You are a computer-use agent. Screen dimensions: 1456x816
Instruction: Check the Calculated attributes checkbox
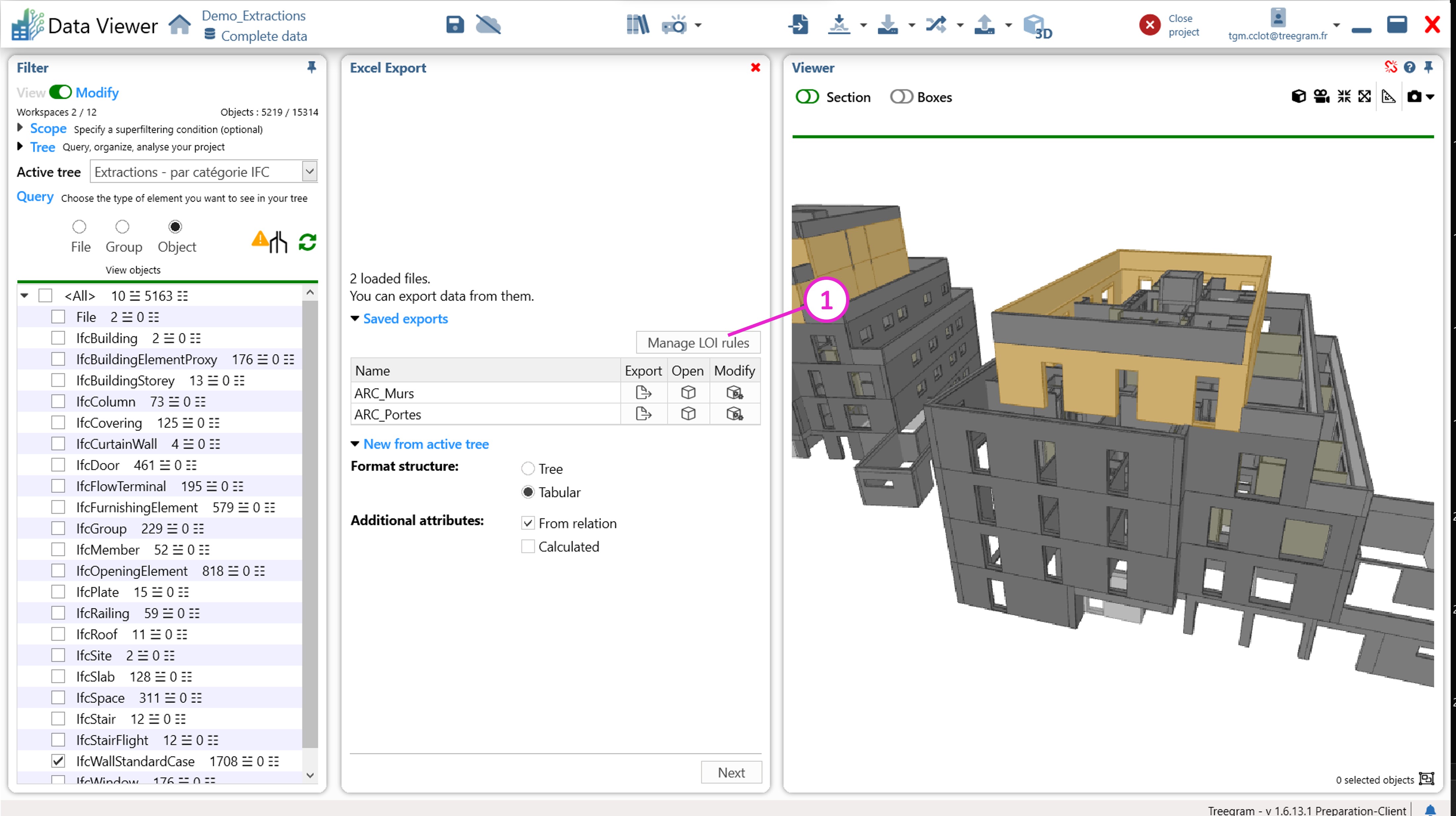pos(527,546)
